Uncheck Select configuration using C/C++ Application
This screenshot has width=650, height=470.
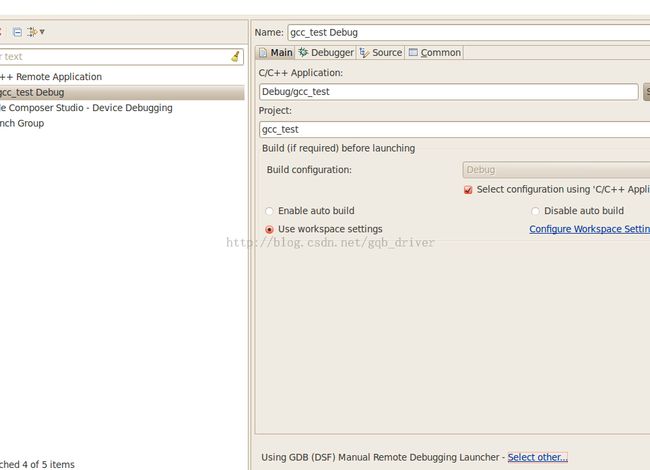click(x=468, y=190)
